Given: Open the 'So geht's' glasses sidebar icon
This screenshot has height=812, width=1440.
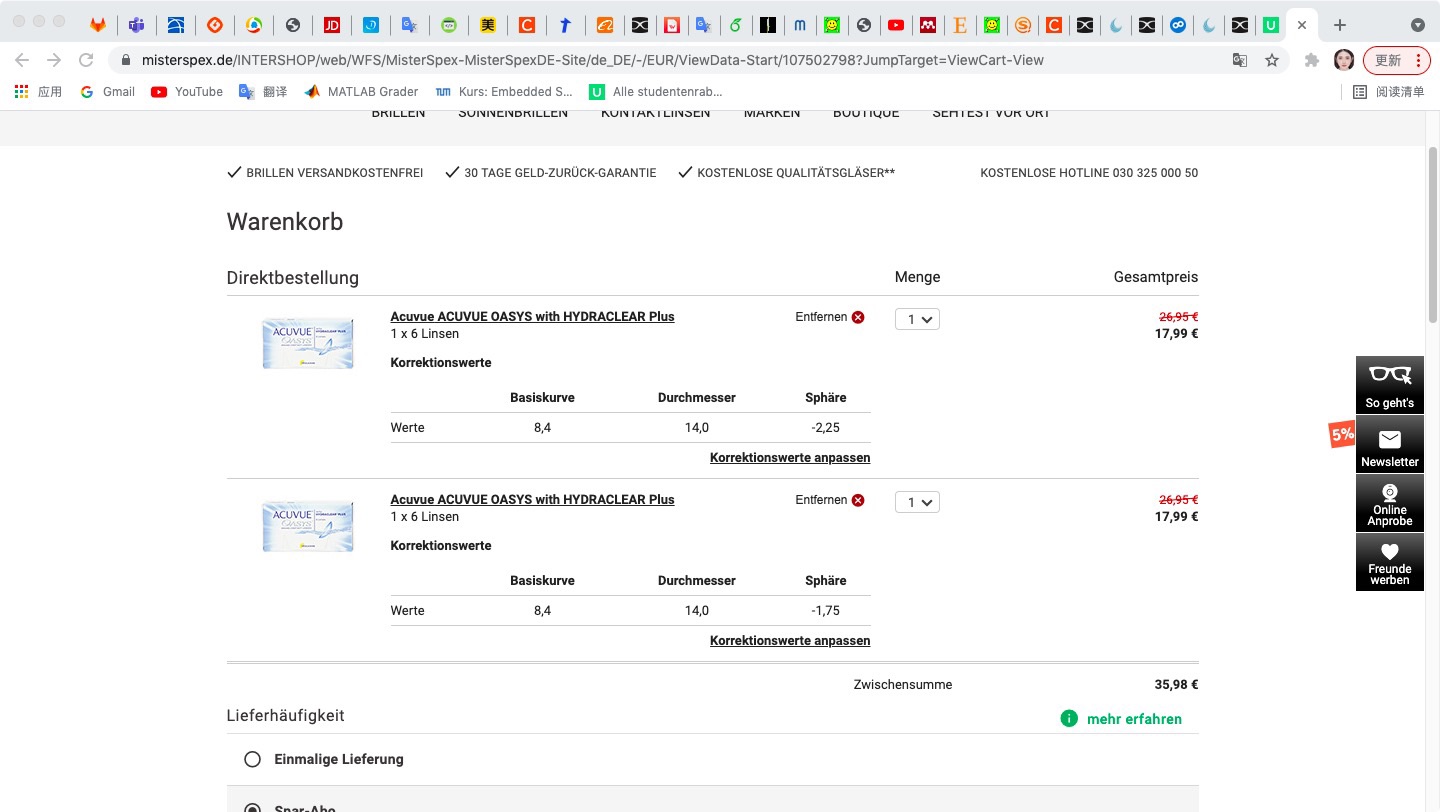Looking at the screenshot, I should tap(1390, 385).
